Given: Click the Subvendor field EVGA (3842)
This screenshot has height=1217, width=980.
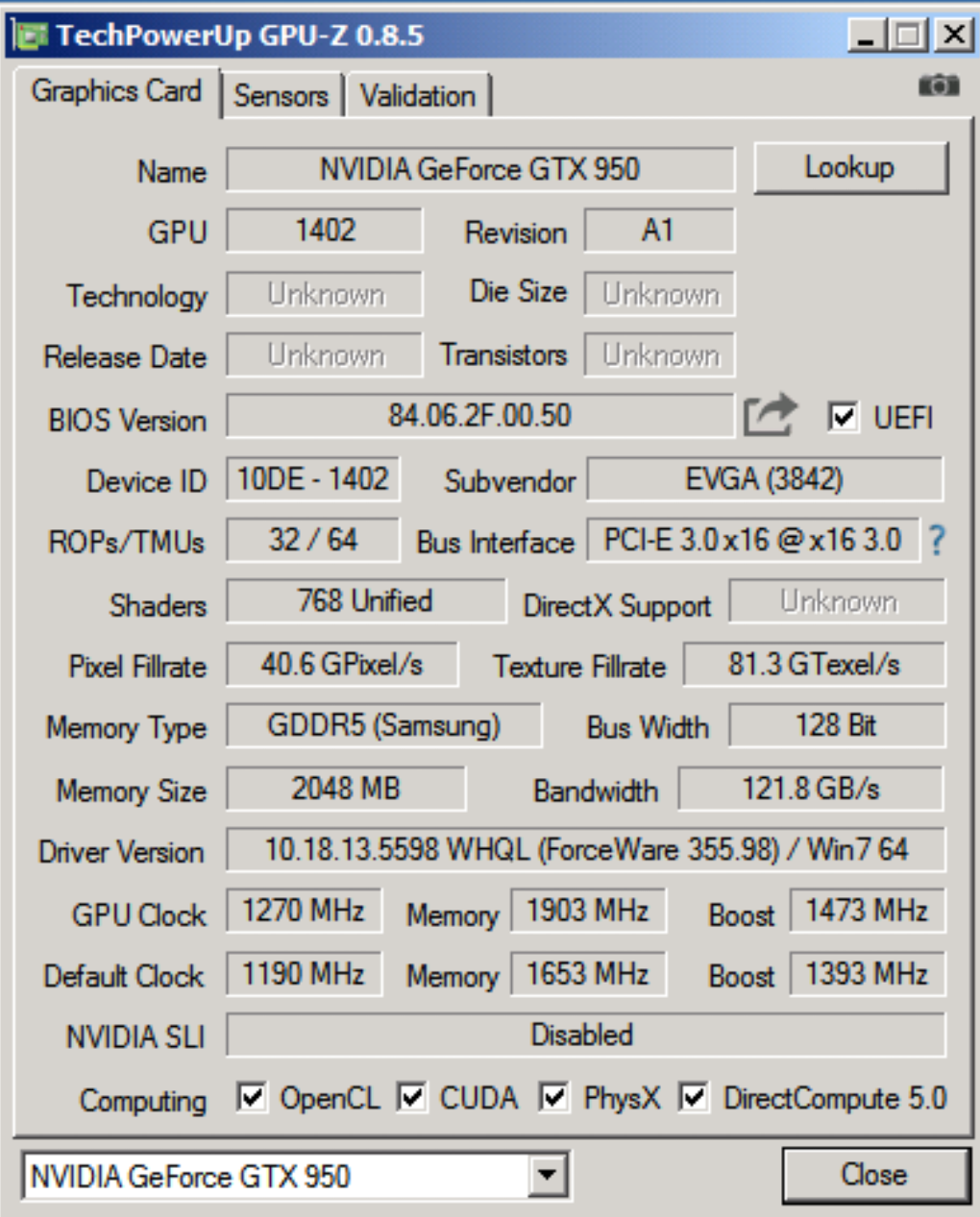Looking at the screenshot, I should (x=765, y=478).
